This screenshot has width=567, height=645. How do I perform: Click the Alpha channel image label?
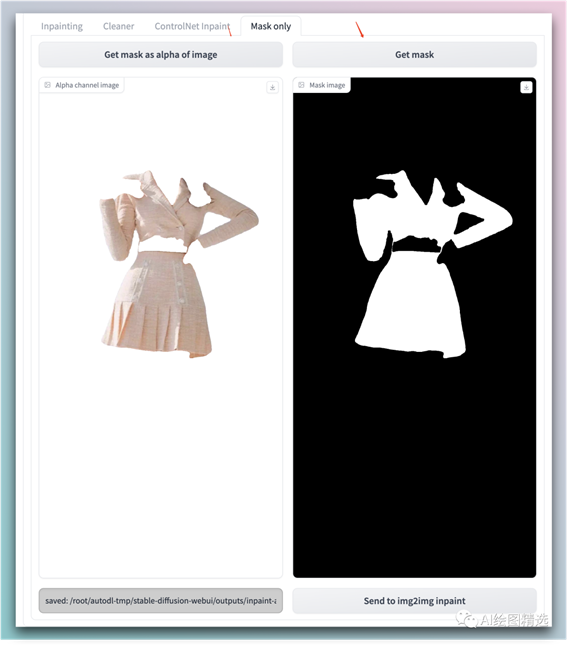(x=87, y=85)
